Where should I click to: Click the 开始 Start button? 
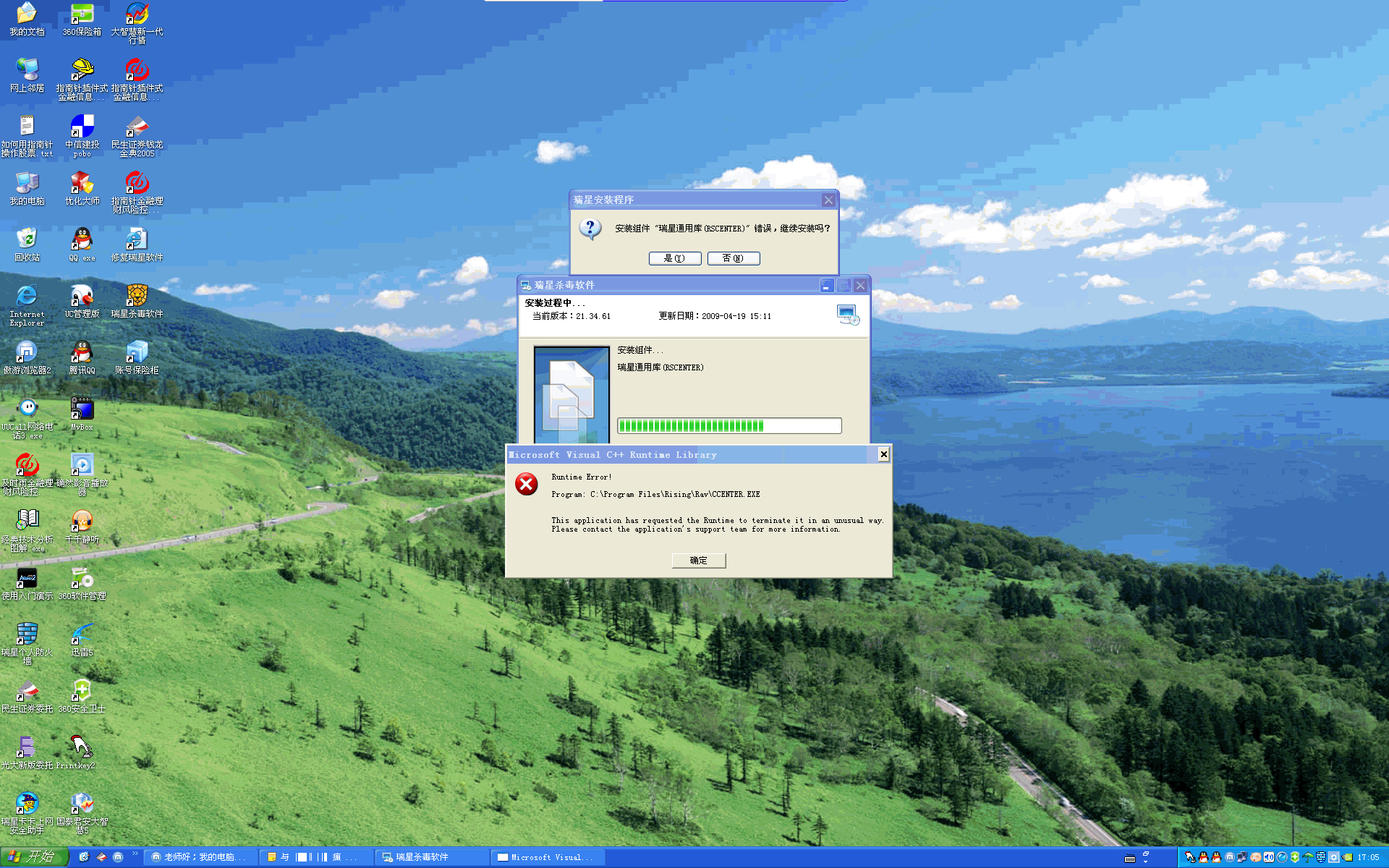pyautogui.click(x=34, y=857)
